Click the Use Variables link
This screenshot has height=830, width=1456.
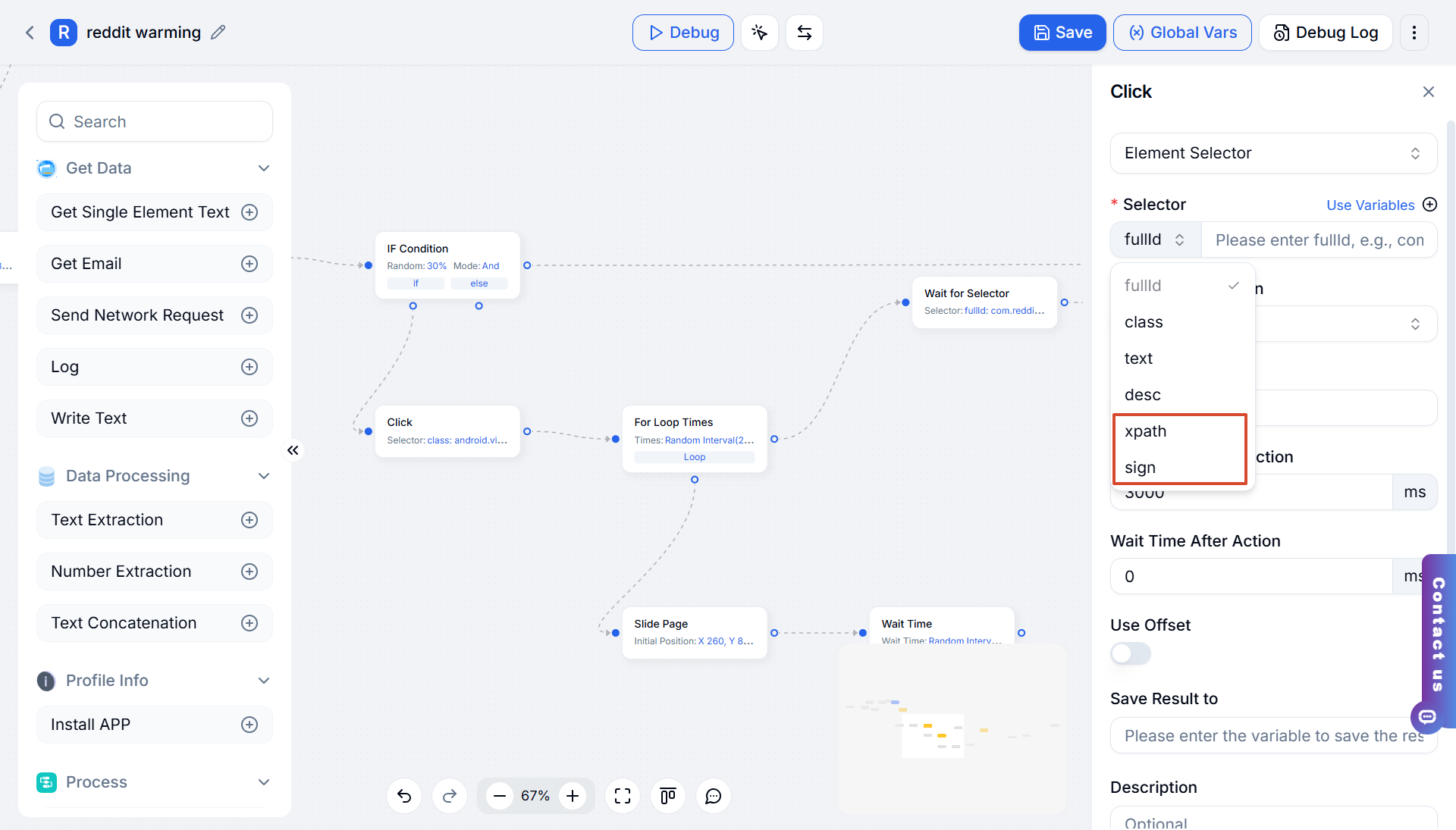1370,205
